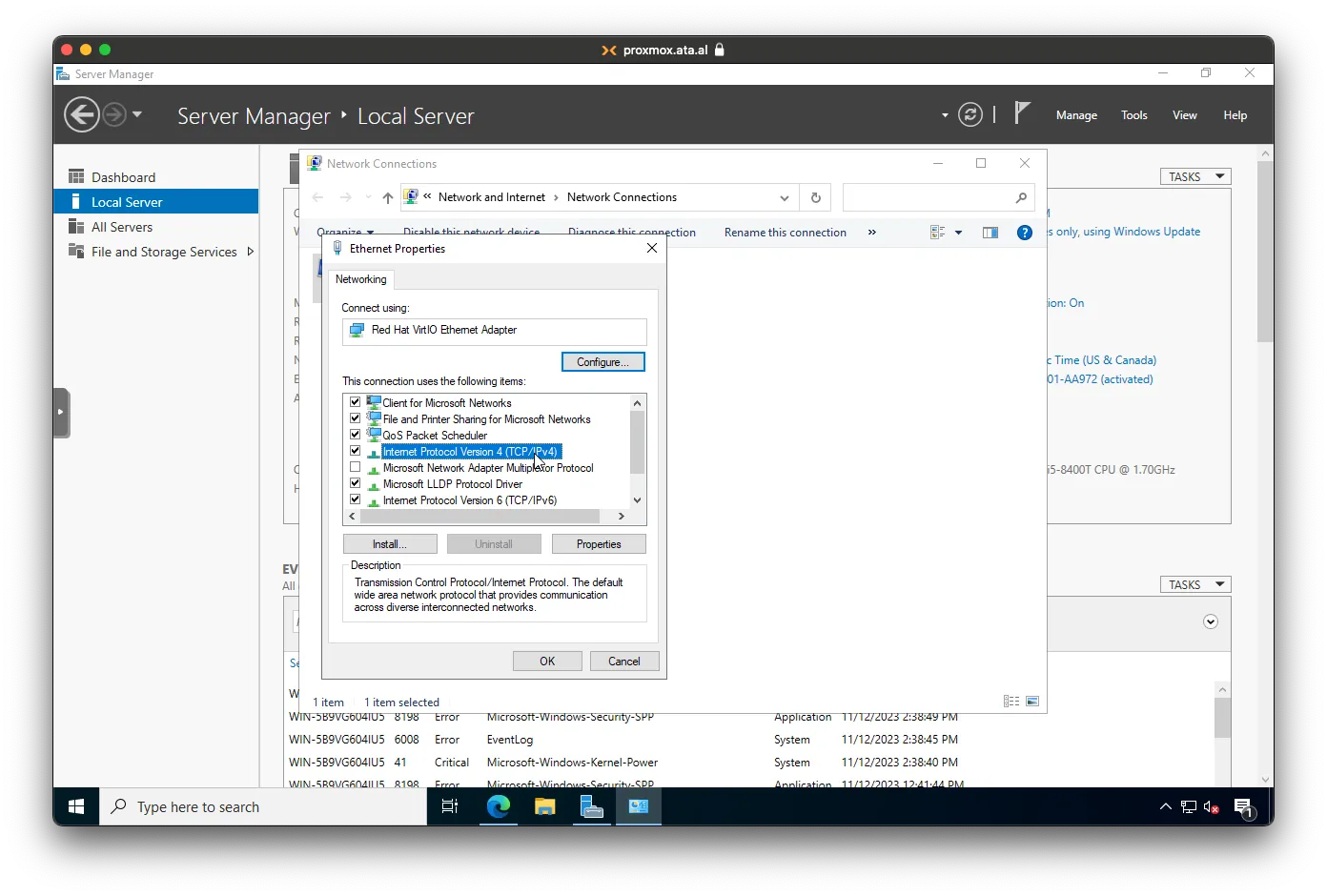Open Network Connections help icon
The image size is (1327, 896).
click(x=1025, y=233)
